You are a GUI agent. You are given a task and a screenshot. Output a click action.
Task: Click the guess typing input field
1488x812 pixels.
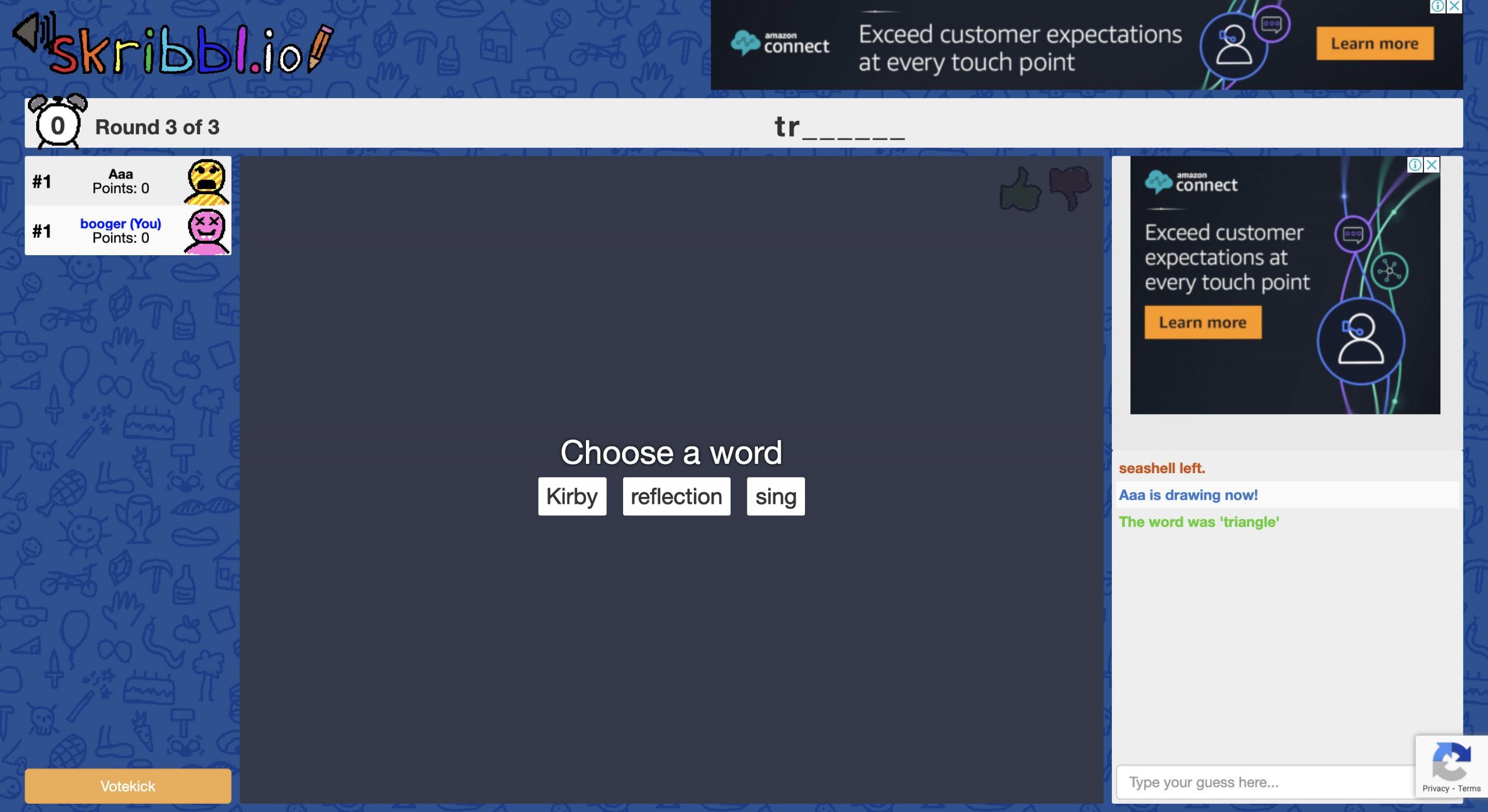point(1250,781)
